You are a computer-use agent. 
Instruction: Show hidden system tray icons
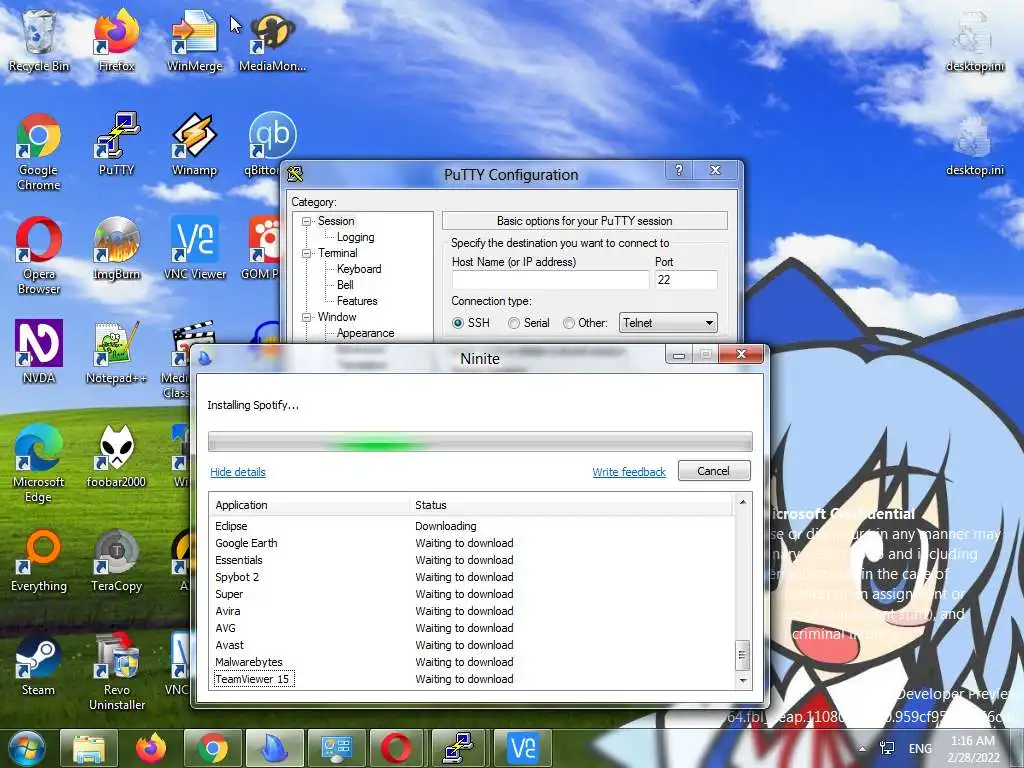[x=863, y=749]
